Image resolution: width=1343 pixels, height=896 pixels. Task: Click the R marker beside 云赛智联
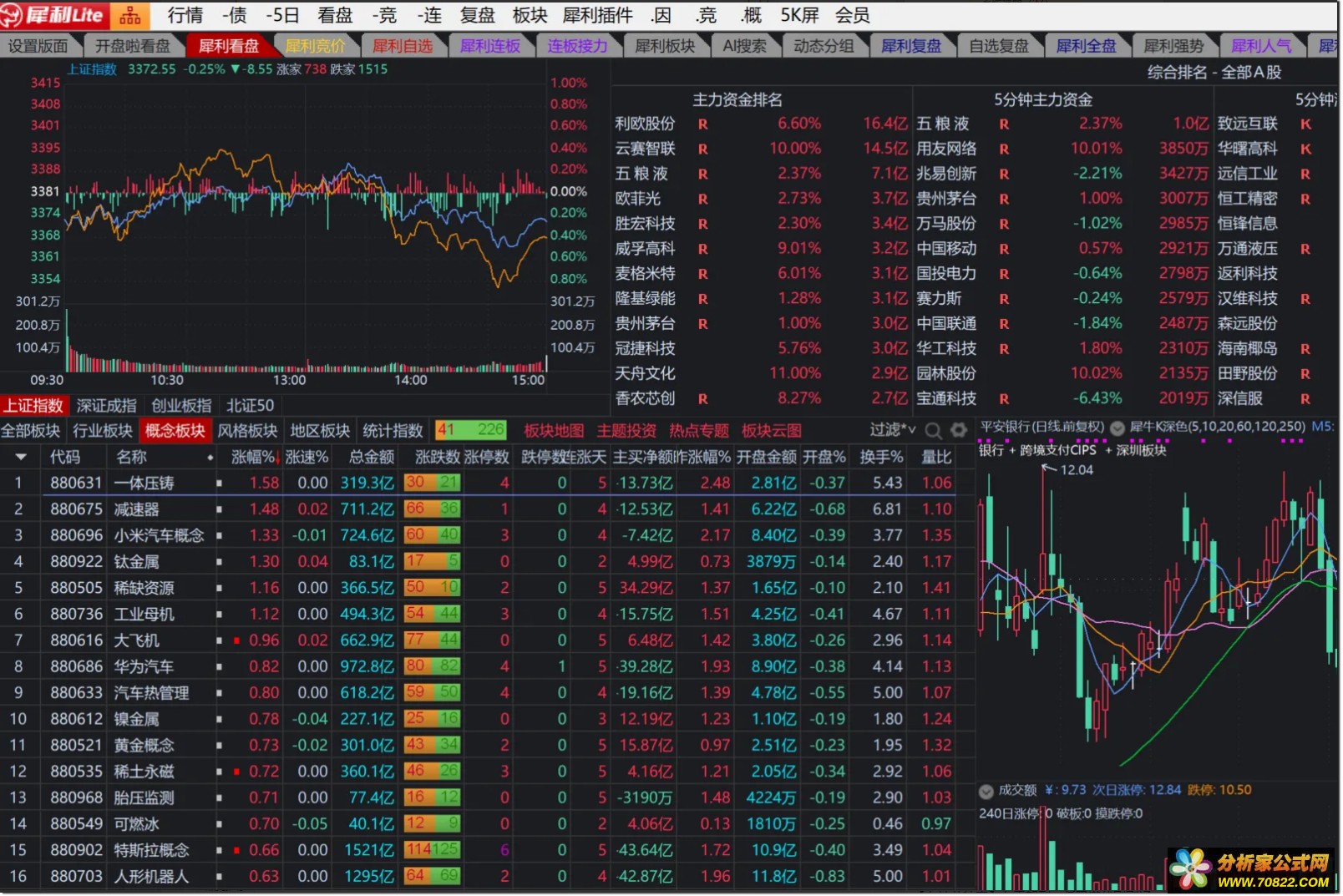click(x=703, y=149)
